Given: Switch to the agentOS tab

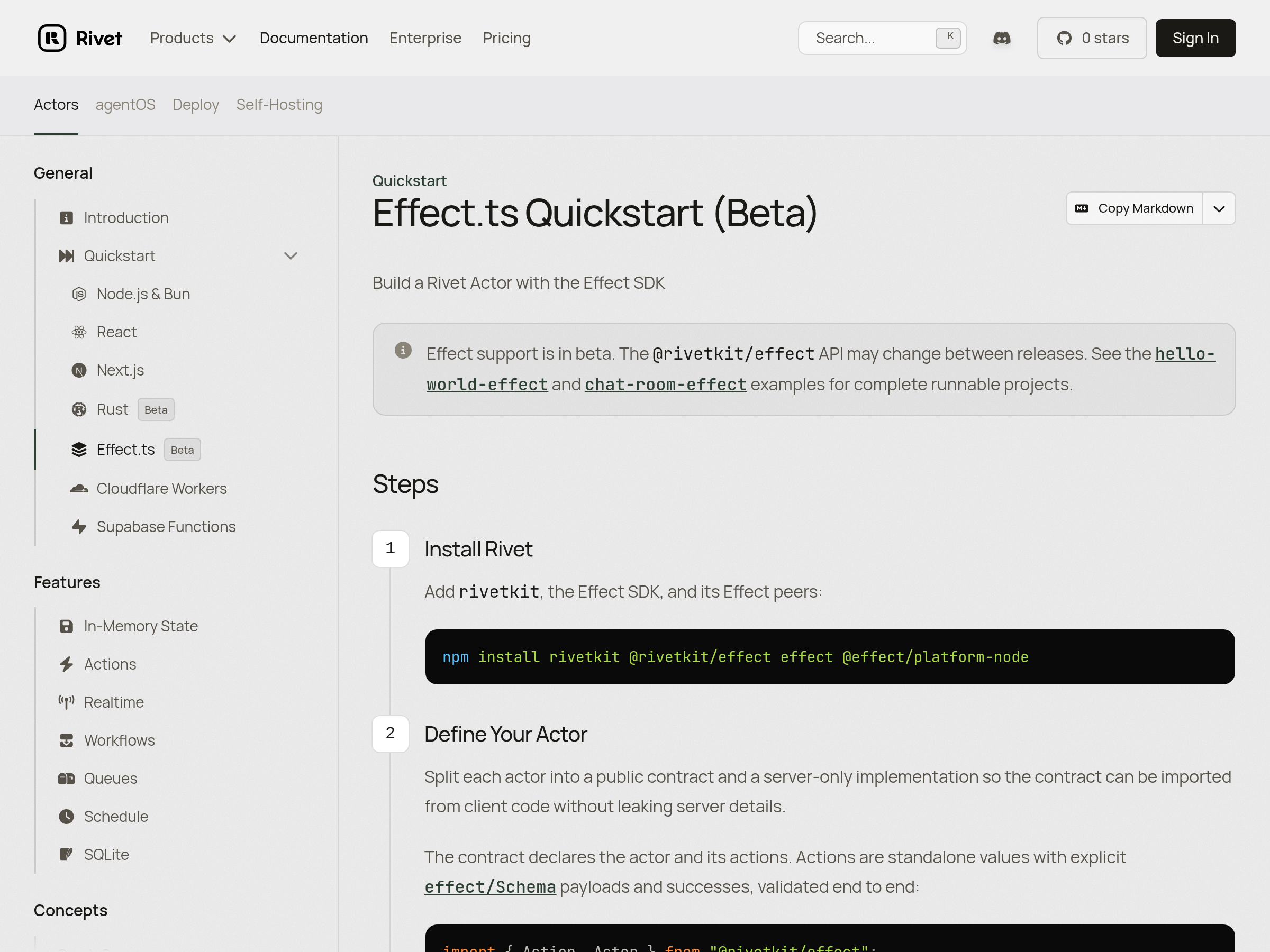Looking at the screenshot, I should (x=125, y=105).
